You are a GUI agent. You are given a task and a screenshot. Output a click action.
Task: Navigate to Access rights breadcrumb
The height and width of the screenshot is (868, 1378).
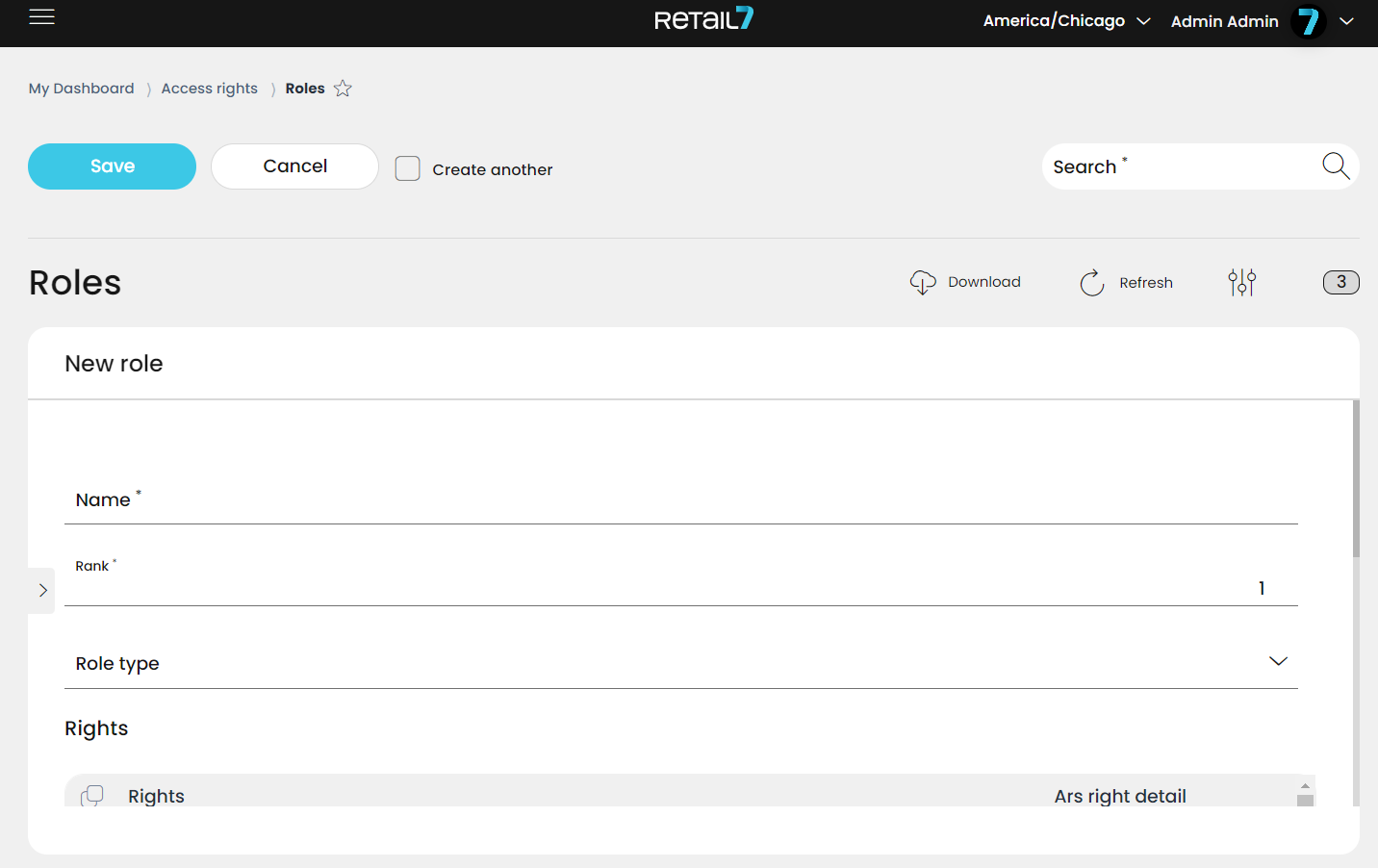(209, 89)
